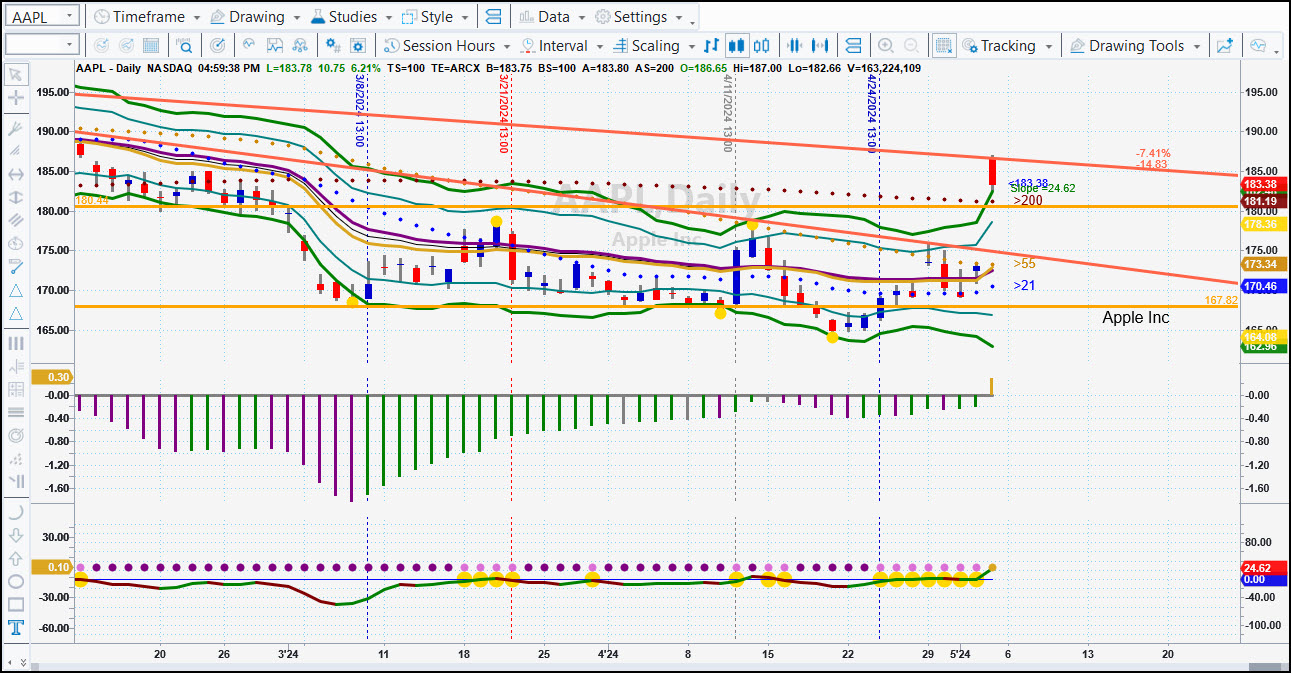Expand the Data dropdown arrow
Image resolution: width=1291 pixels, height=673 pixels.
pyautogui.click(x=580, y=18)
